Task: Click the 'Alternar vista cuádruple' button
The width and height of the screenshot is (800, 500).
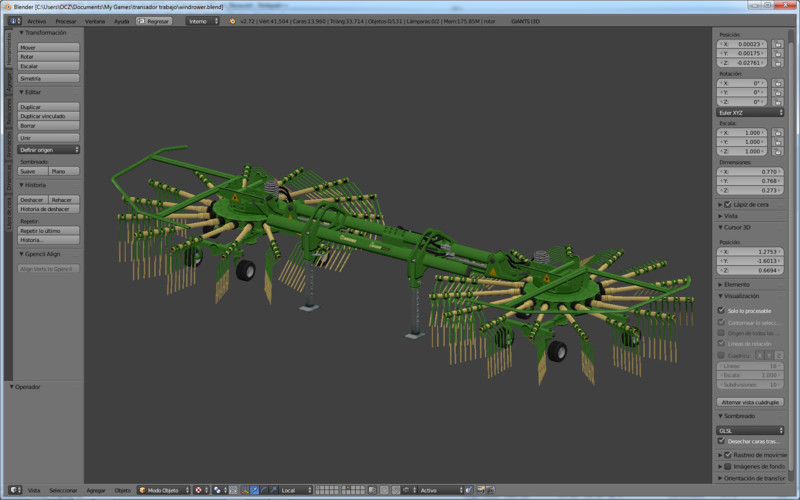Action: (x=751, y=401)
